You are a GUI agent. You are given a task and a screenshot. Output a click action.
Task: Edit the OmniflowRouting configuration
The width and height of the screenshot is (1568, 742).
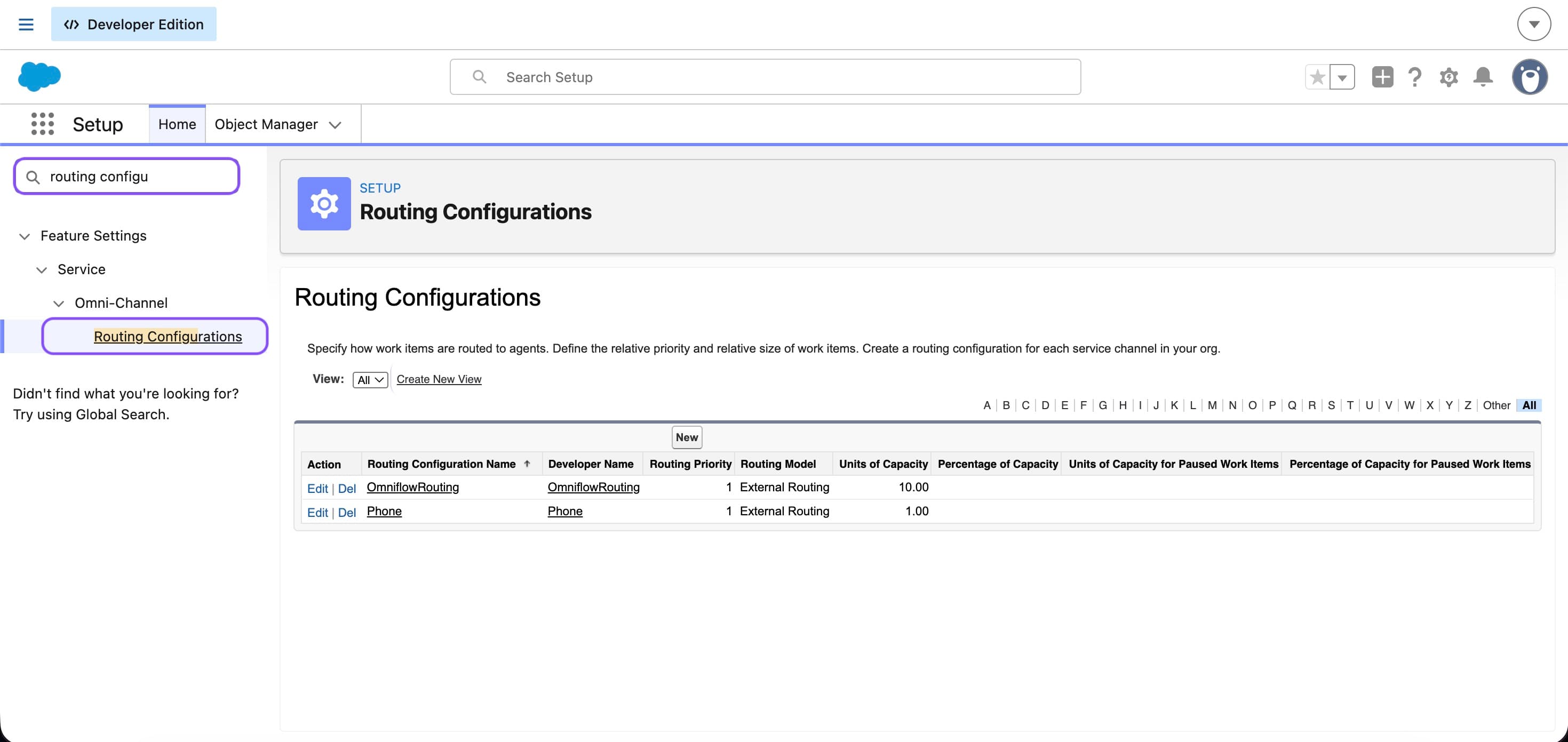[317, 488]
